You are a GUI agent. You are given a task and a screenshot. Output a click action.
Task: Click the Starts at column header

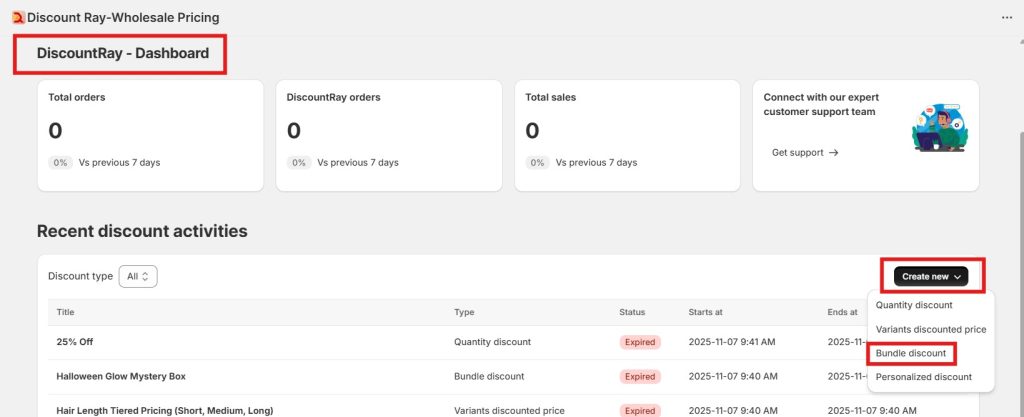pos(706,312)
